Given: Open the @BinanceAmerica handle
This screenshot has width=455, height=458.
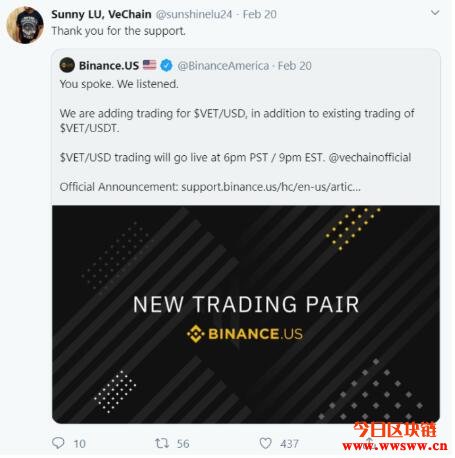Looking at the screenshot, I should click(223, 66).
